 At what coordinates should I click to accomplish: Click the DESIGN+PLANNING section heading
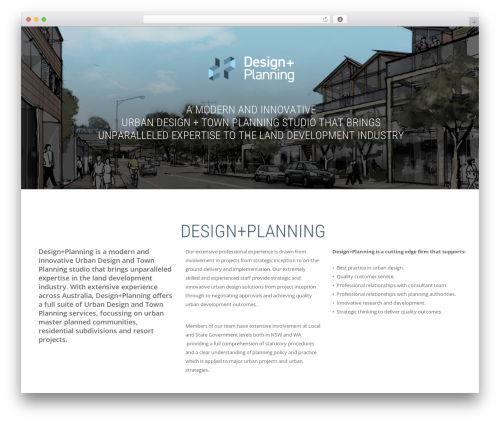[x=253, y=231]
